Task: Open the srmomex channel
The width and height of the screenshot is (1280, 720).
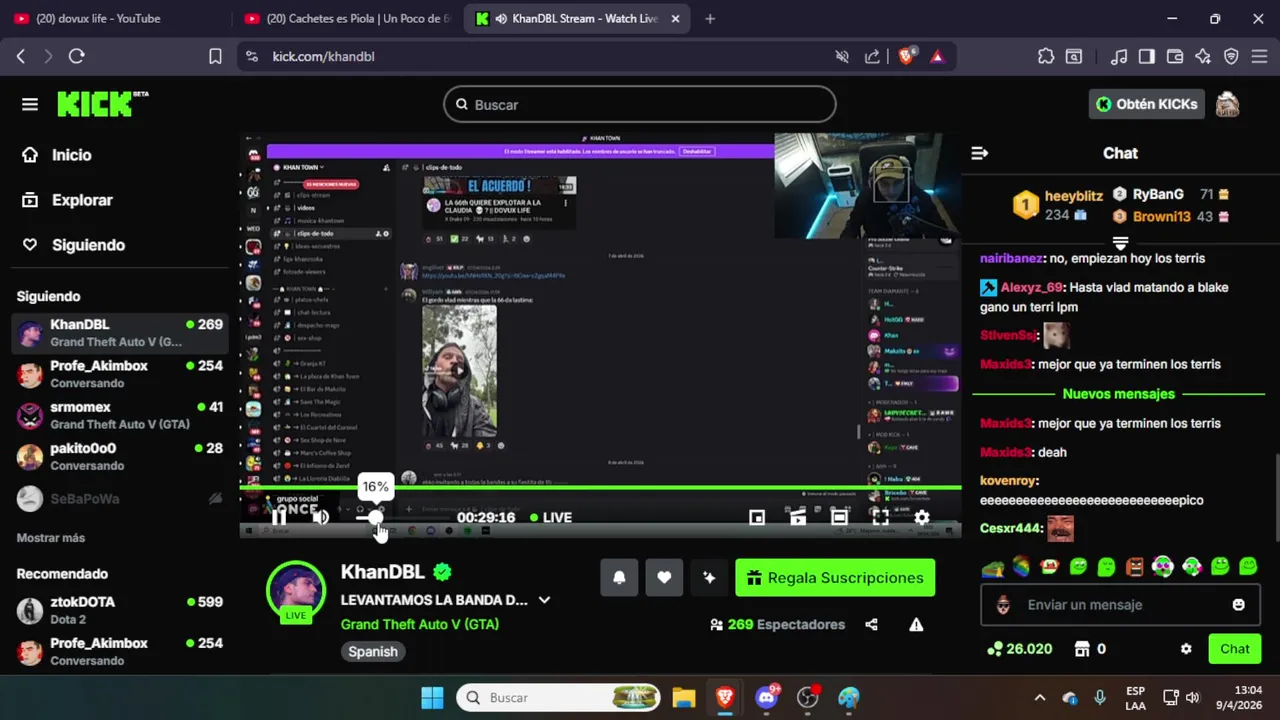Action: tap(119, 415)
